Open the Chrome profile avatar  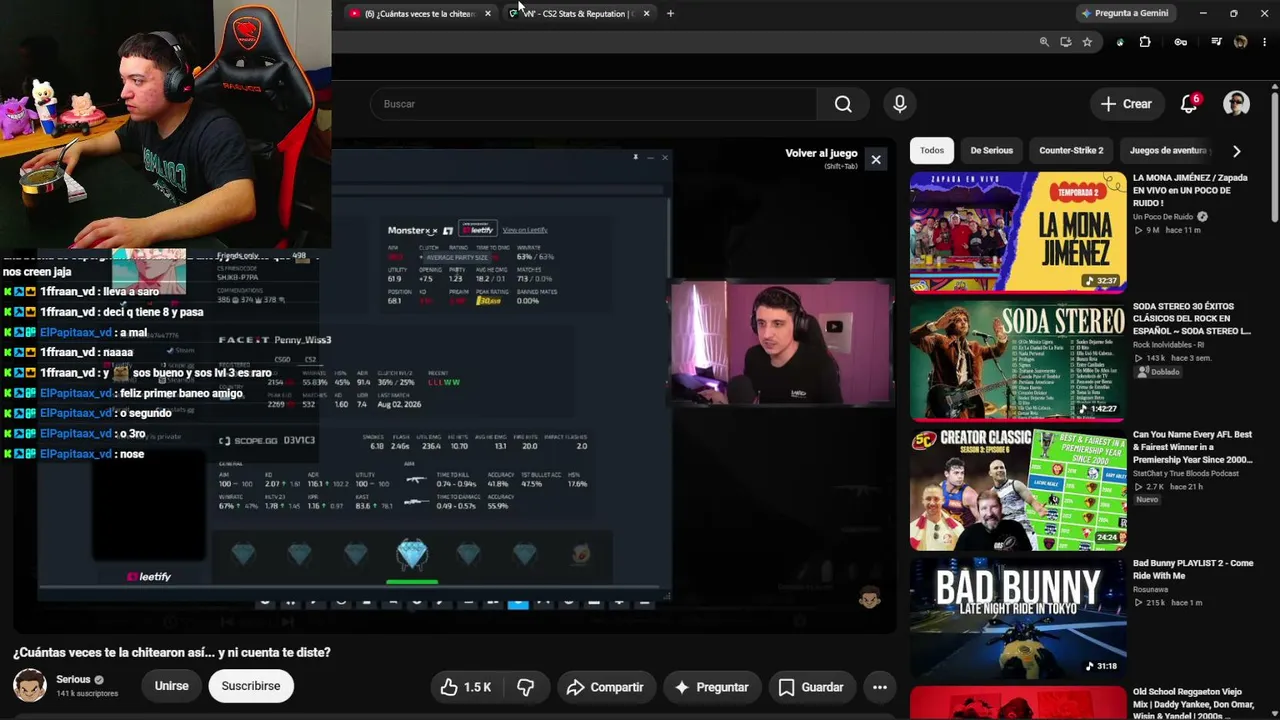(x=1241, y=42)
